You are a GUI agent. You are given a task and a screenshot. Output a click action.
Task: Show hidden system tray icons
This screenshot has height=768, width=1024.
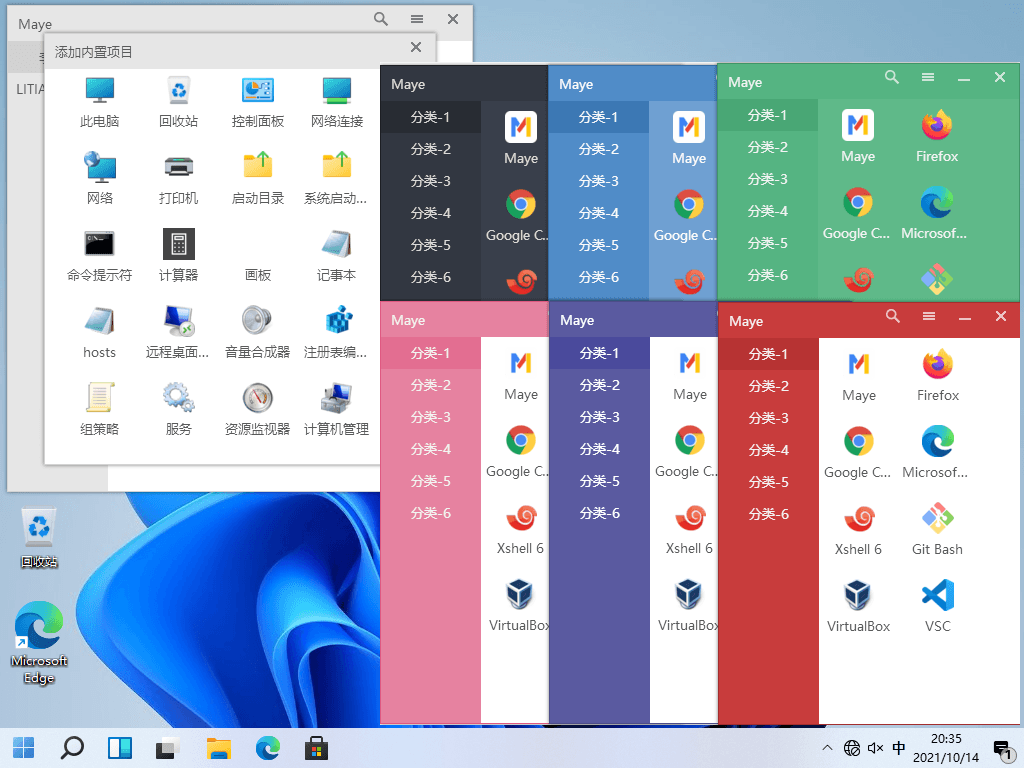tap(827, 748)
